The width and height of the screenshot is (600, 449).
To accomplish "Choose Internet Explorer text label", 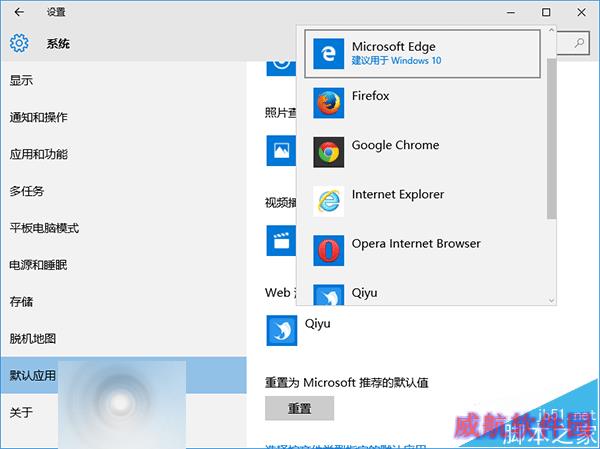I will pos(398,194).
